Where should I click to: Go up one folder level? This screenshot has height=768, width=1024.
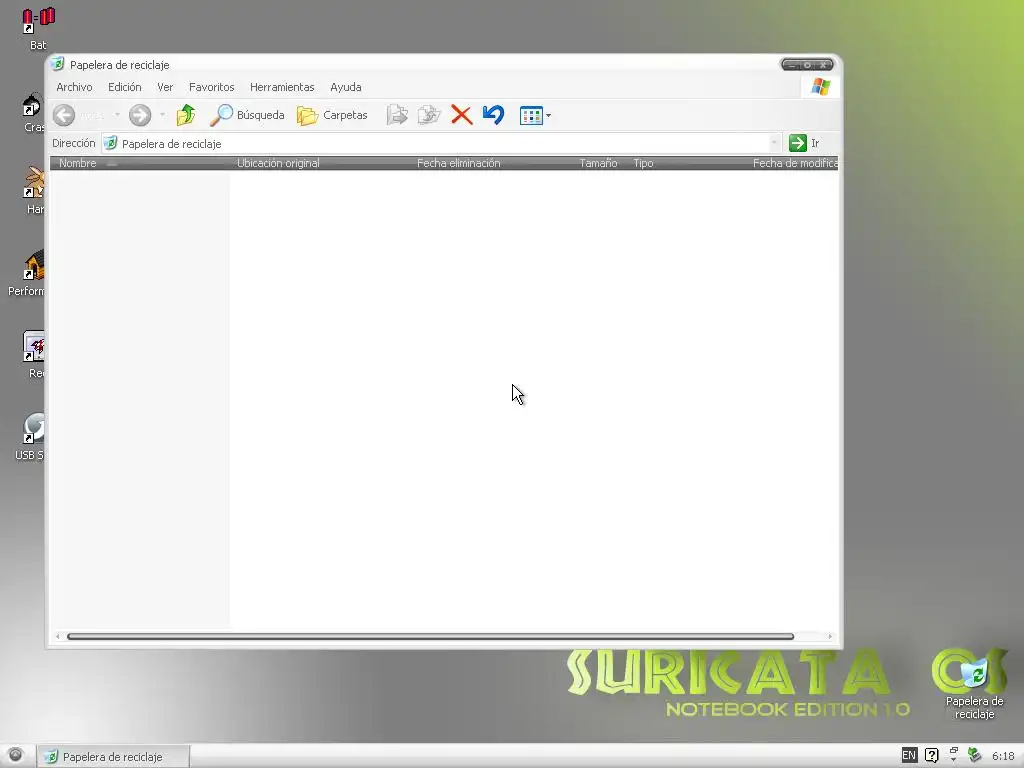186,115
